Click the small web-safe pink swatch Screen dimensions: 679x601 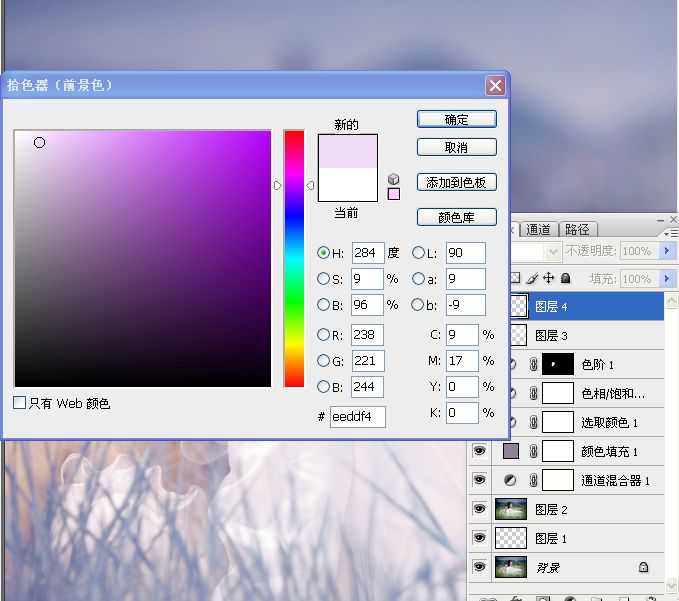(x=394, y=194)
